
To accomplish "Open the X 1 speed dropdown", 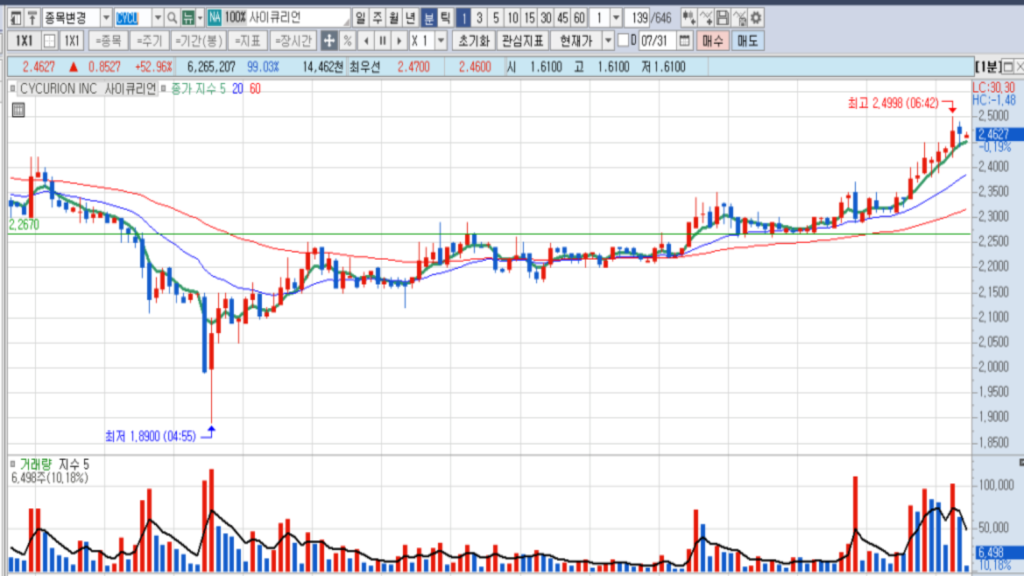I will (441, 41).
